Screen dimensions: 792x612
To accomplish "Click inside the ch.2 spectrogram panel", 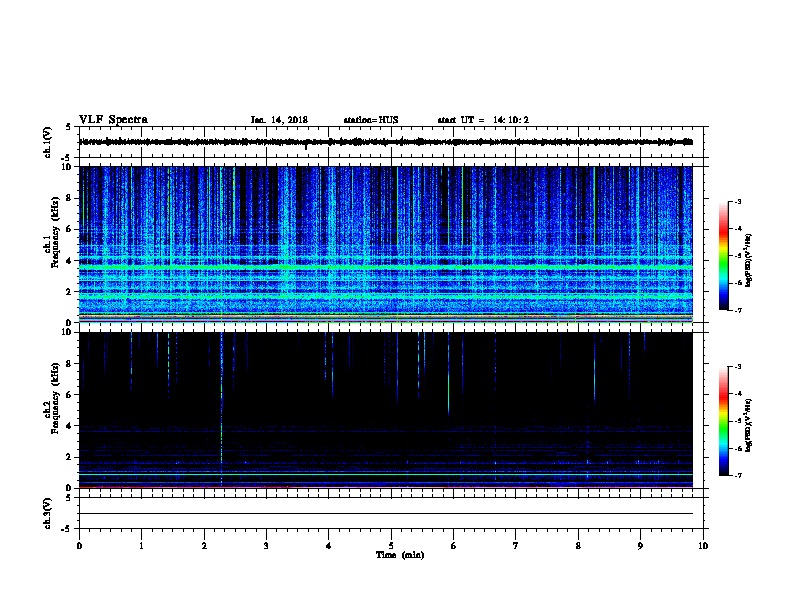I will coord(385,410).
